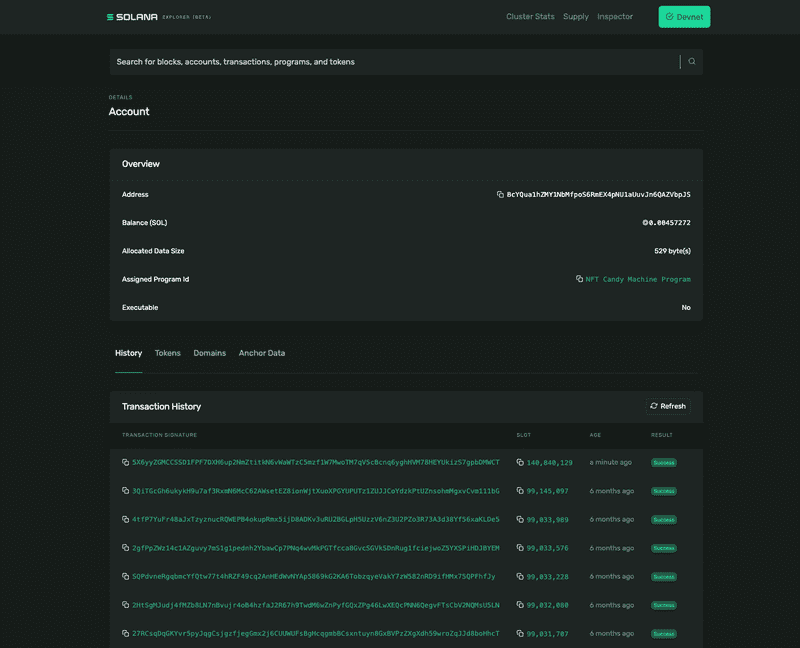Copy slot number 99,033,228
This screenshot has width=800, height=648.
pos(520,577)
